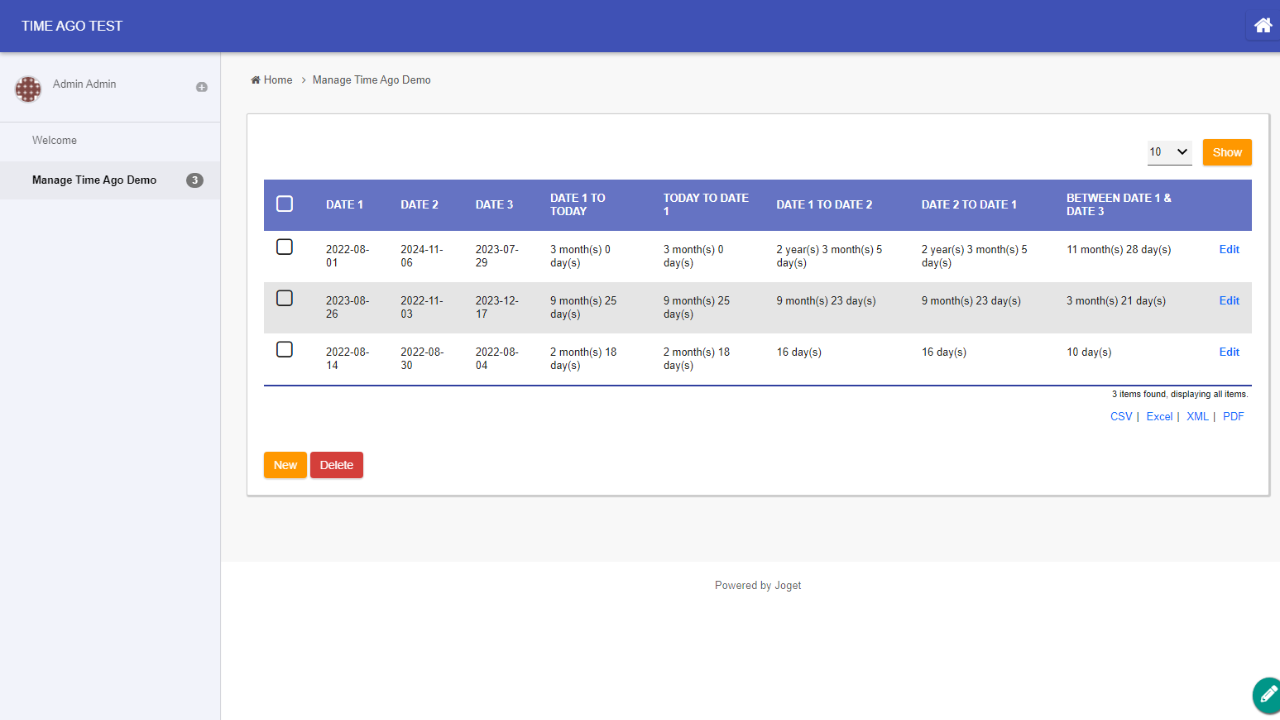Expand the user menu plus icon

point(201,87)
